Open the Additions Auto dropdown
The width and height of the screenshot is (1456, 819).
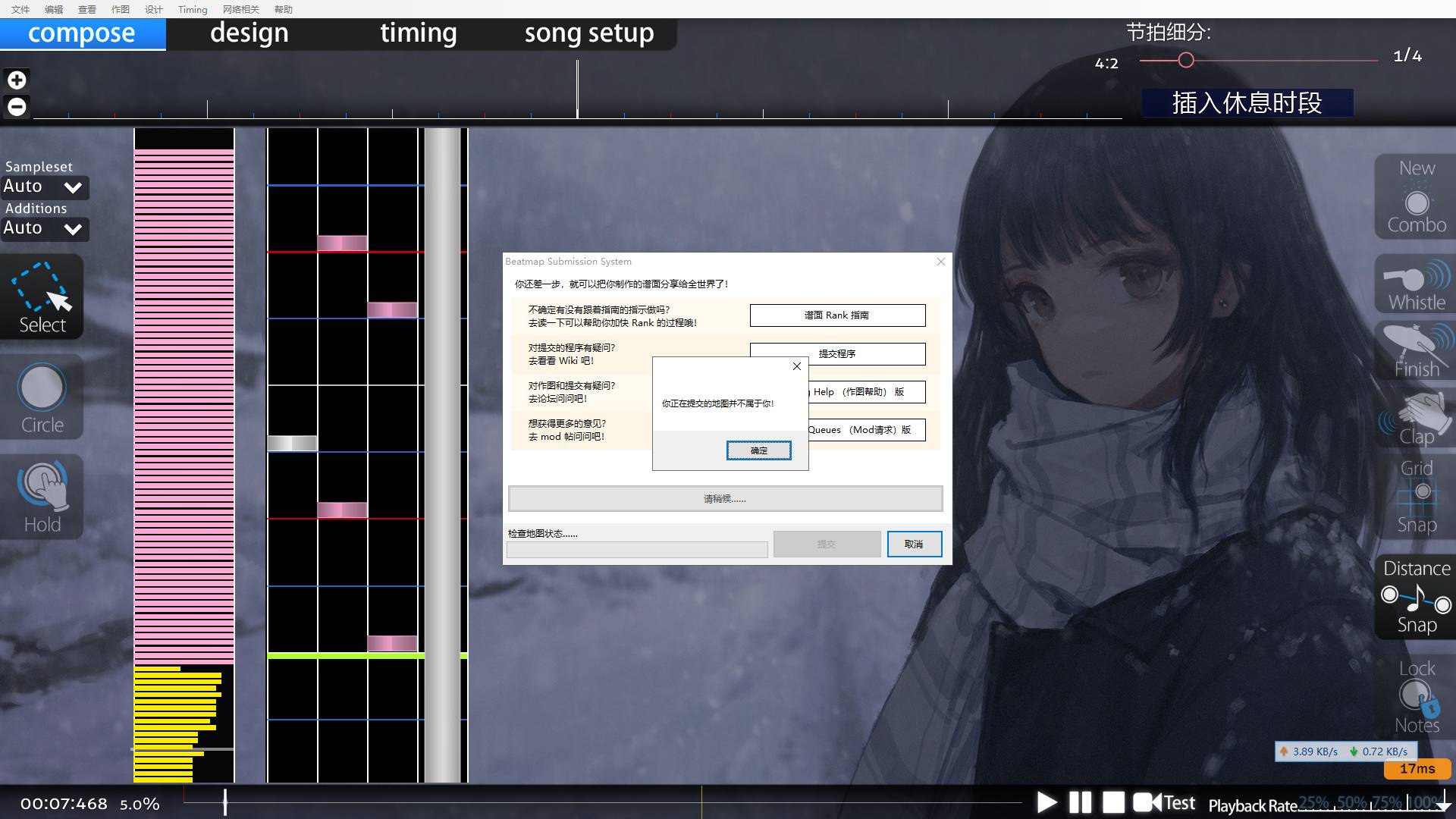pos(45,229)
